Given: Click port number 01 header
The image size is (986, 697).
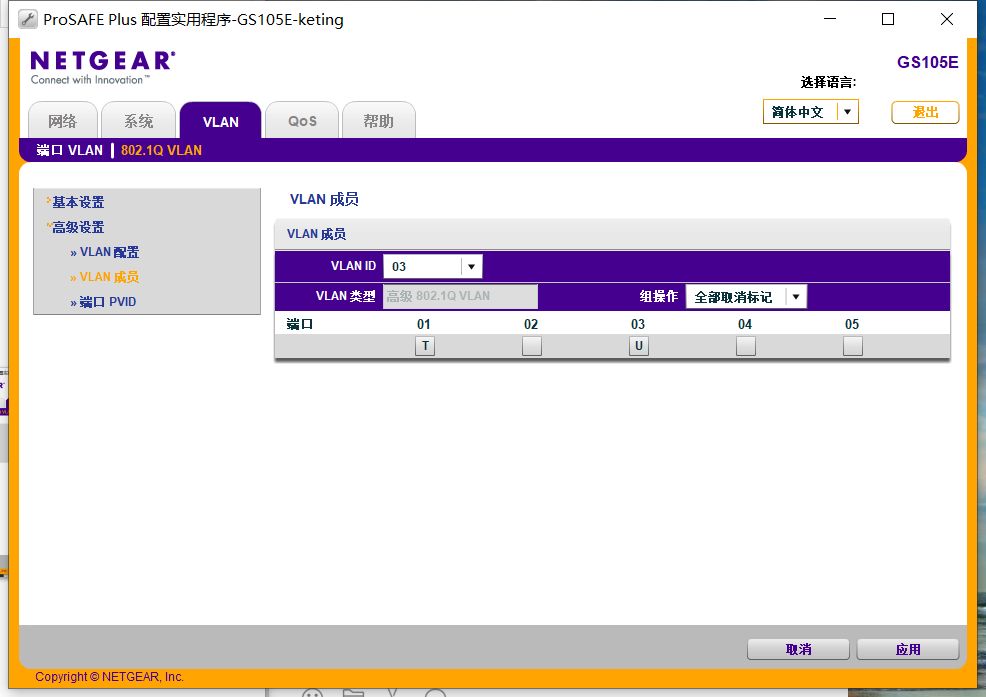Looking at the screenshot, I should point(424,324).
